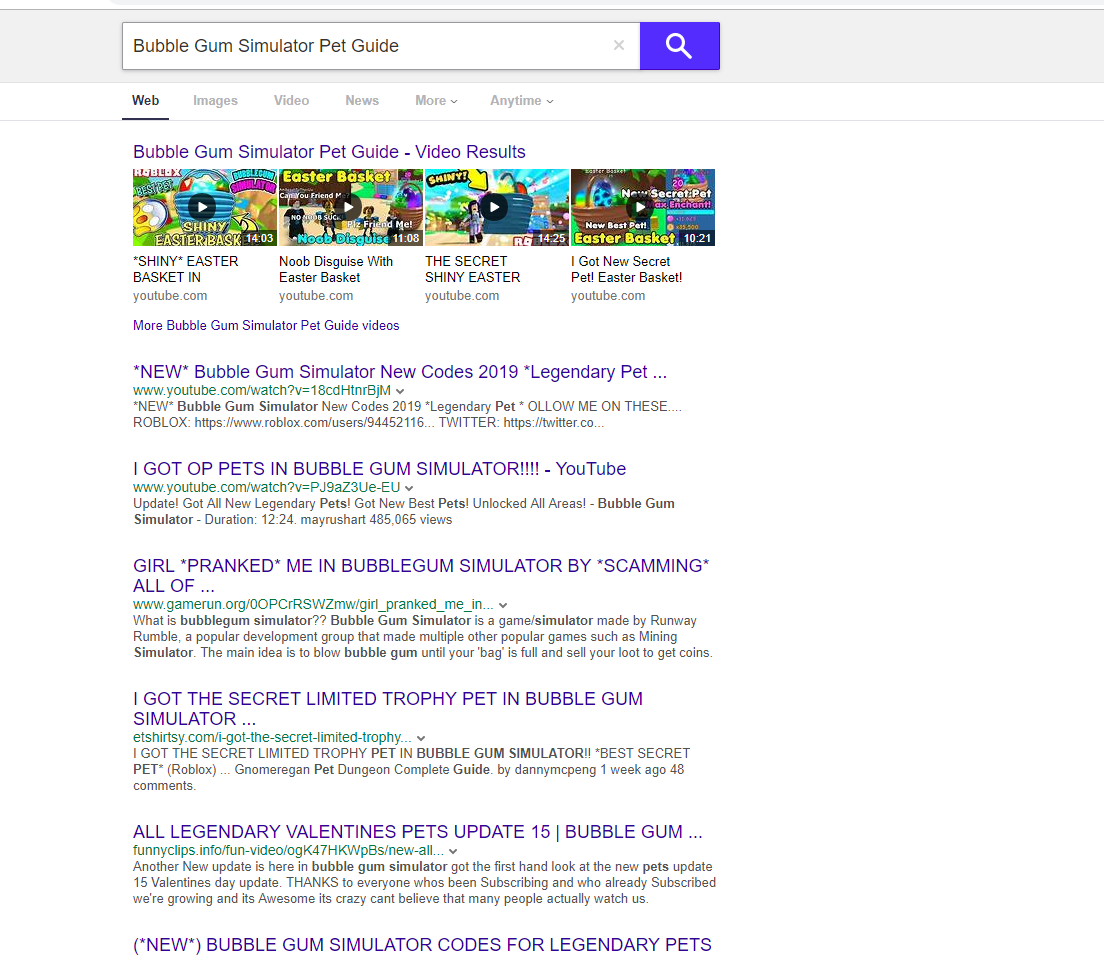Click the www.gamerun.org green URL

coord(313,604)
